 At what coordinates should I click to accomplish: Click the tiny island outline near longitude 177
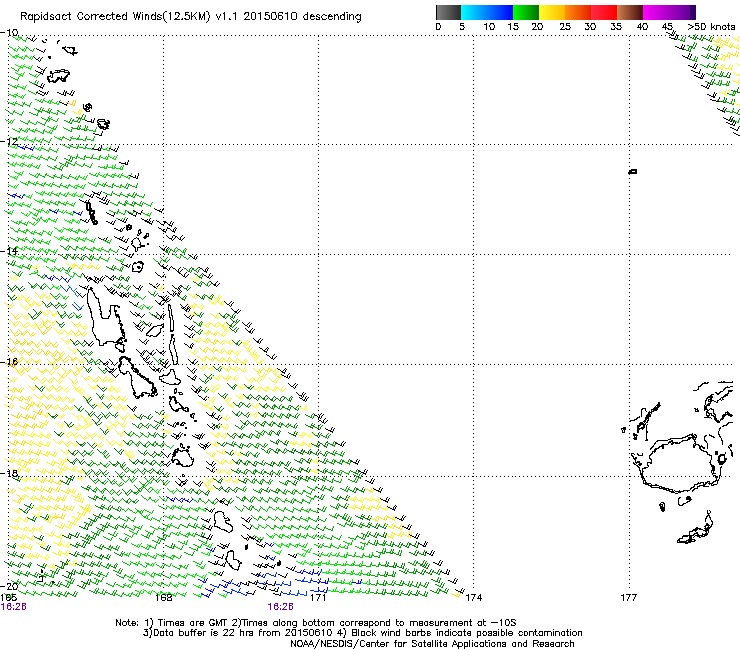point(633,171)
